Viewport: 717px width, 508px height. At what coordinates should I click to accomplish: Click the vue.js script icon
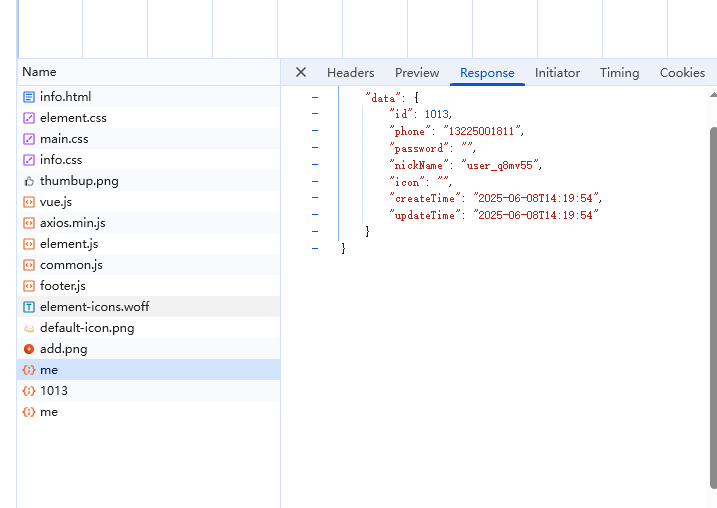[x=29, y=202]
